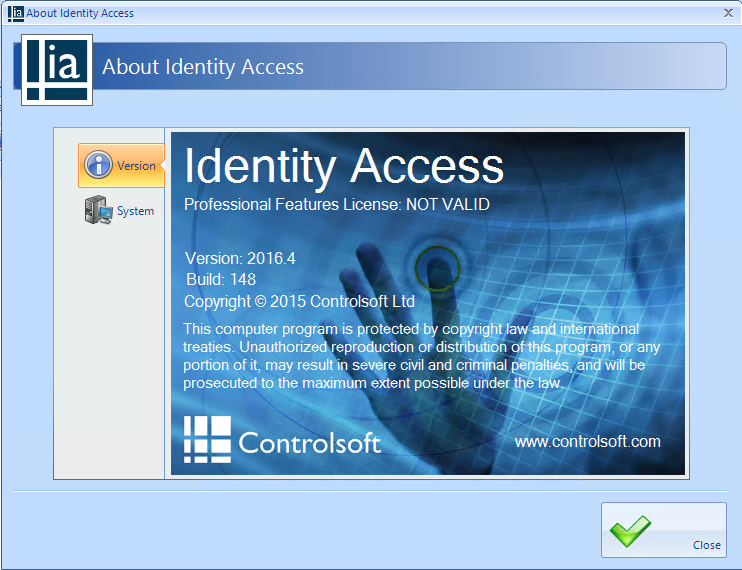Click the Controlsoft grid logo
The height and width of the screenshot is (570, 742).
pyautogui.click(x=207, y=439)
